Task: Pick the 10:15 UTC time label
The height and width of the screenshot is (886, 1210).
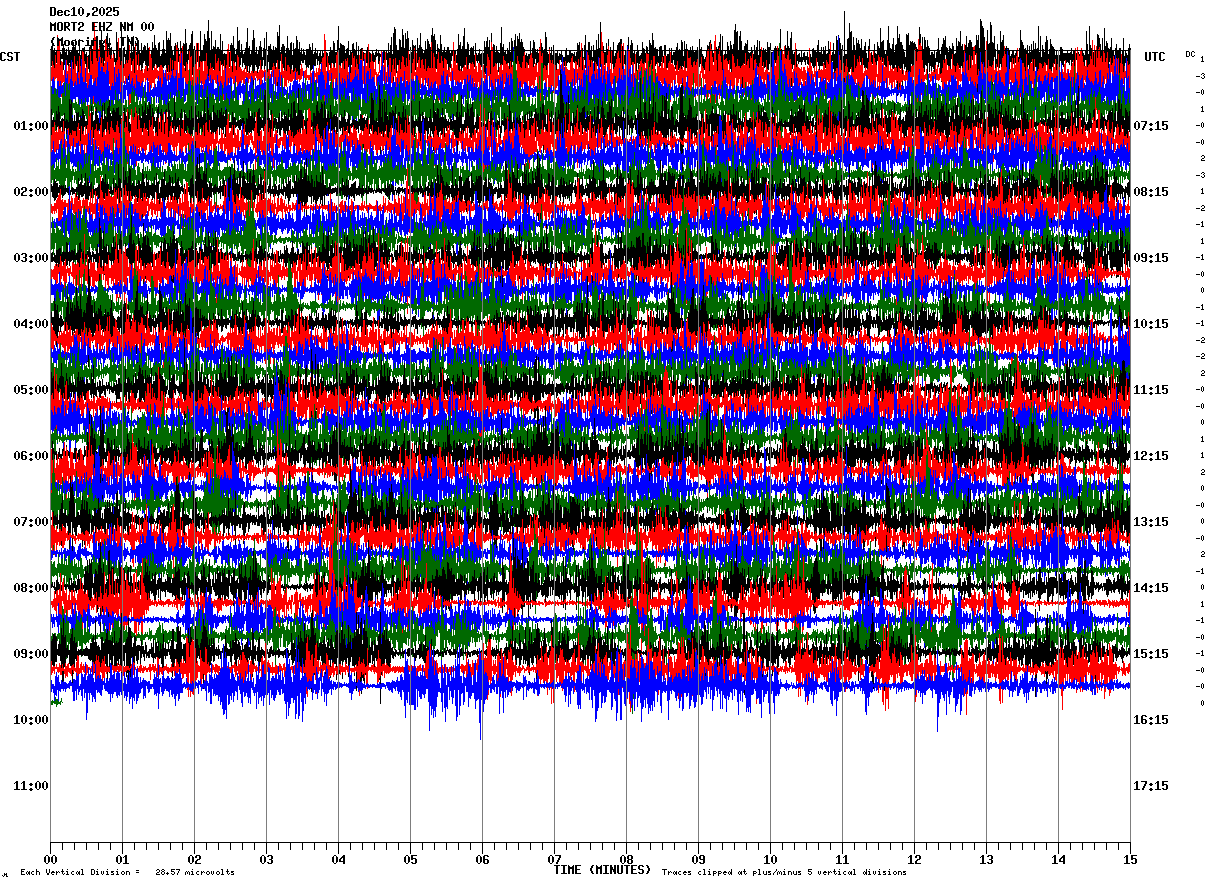Action: [1151, 324]
